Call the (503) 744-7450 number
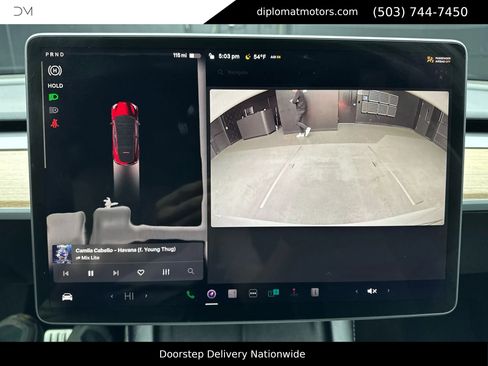 (420, 12)
